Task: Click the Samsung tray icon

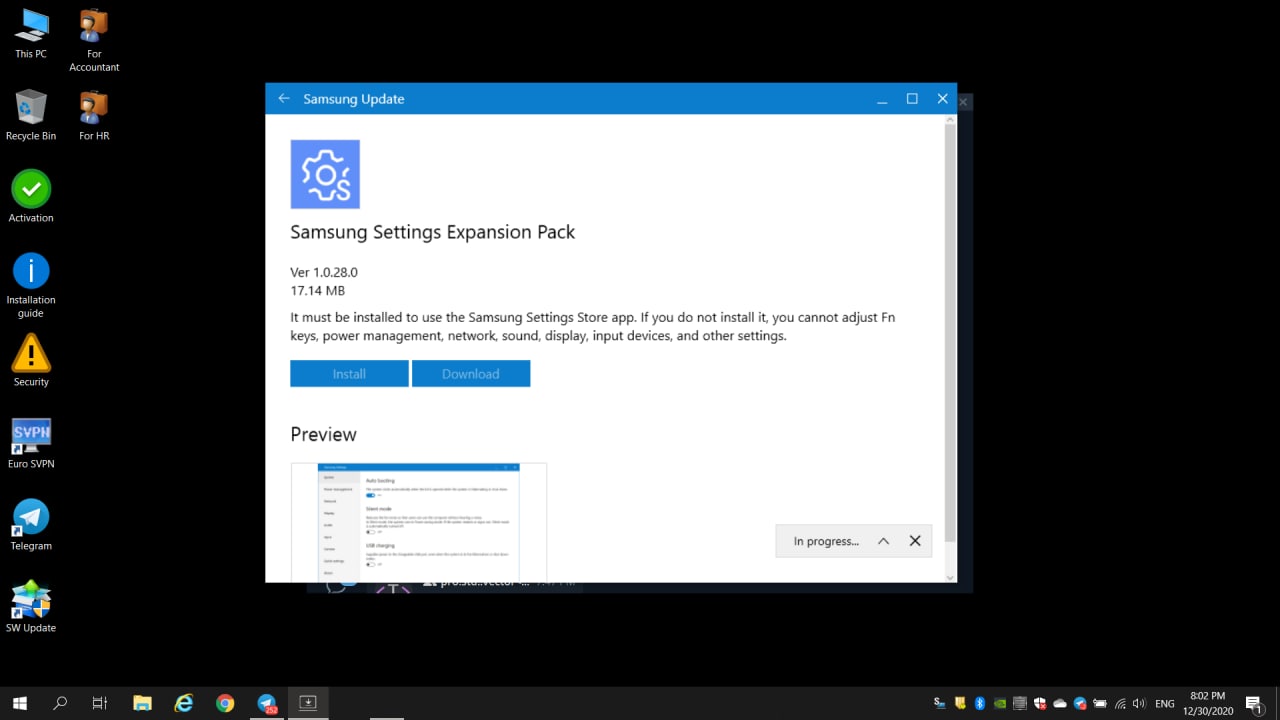Action: tap(939, 703)
